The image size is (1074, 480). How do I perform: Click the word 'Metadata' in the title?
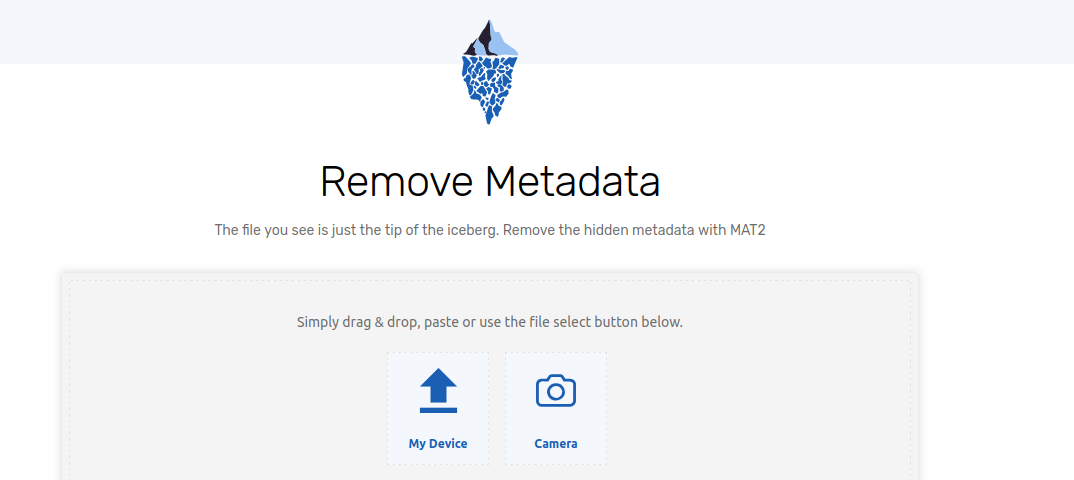click(x=573, y=182)
